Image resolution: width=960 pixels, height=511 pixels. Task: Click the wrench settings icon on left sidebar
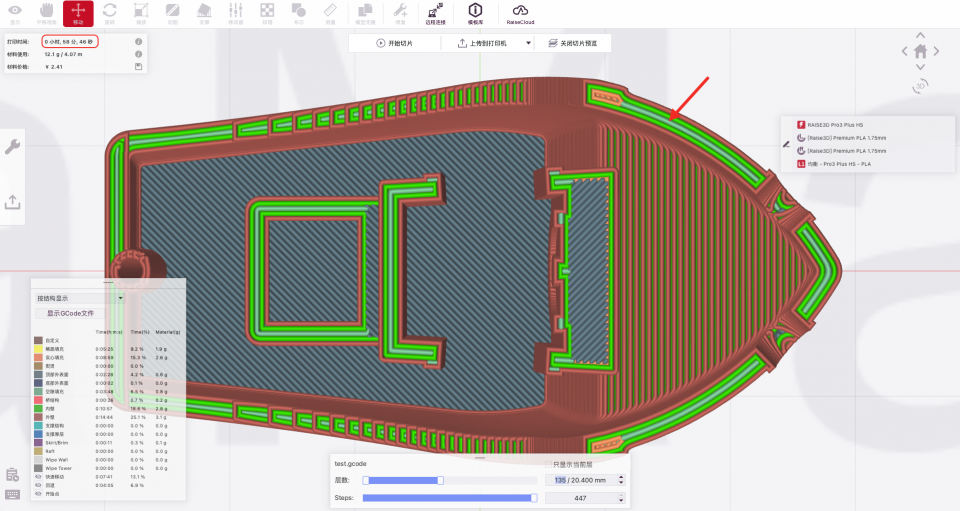pos(13,147)
